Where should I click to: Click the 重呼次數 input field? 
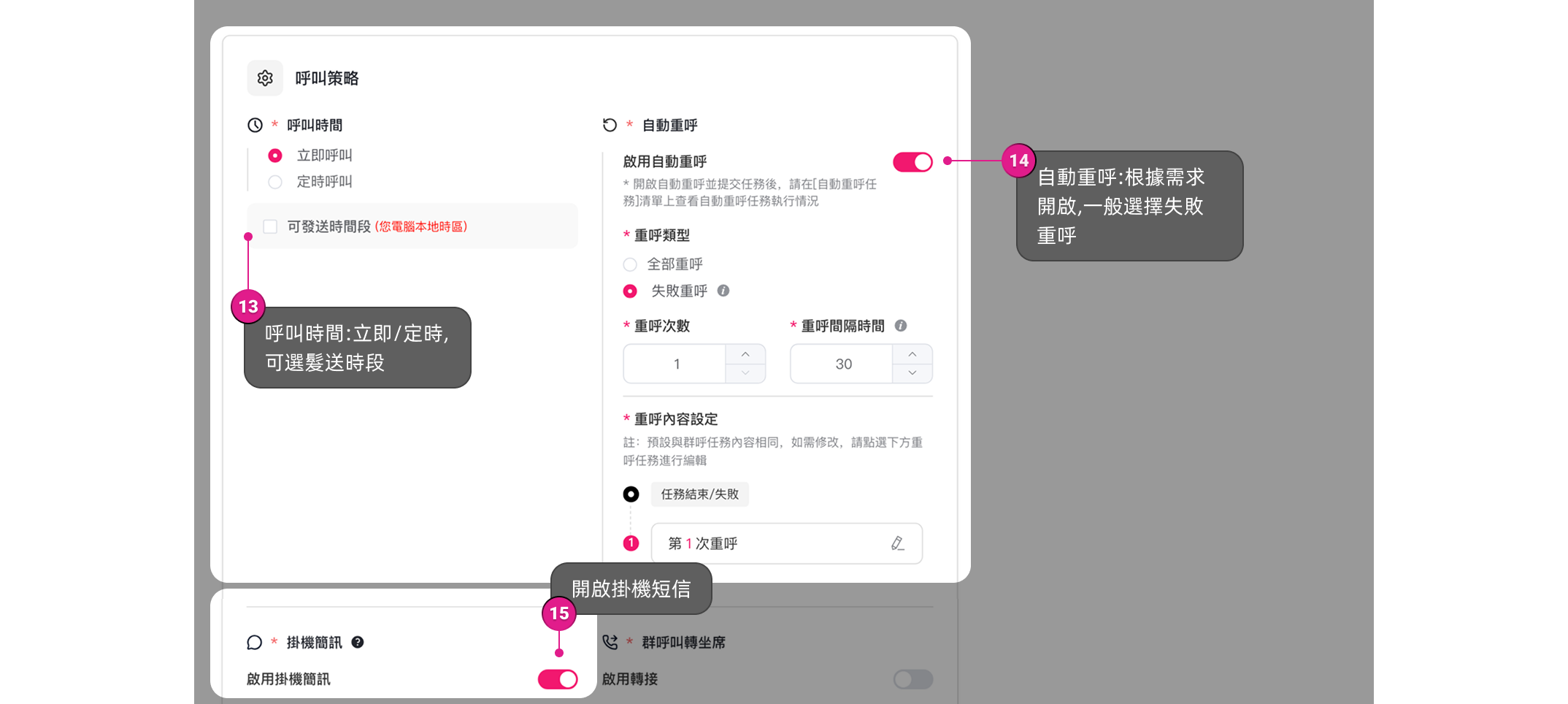coord(675,364)
